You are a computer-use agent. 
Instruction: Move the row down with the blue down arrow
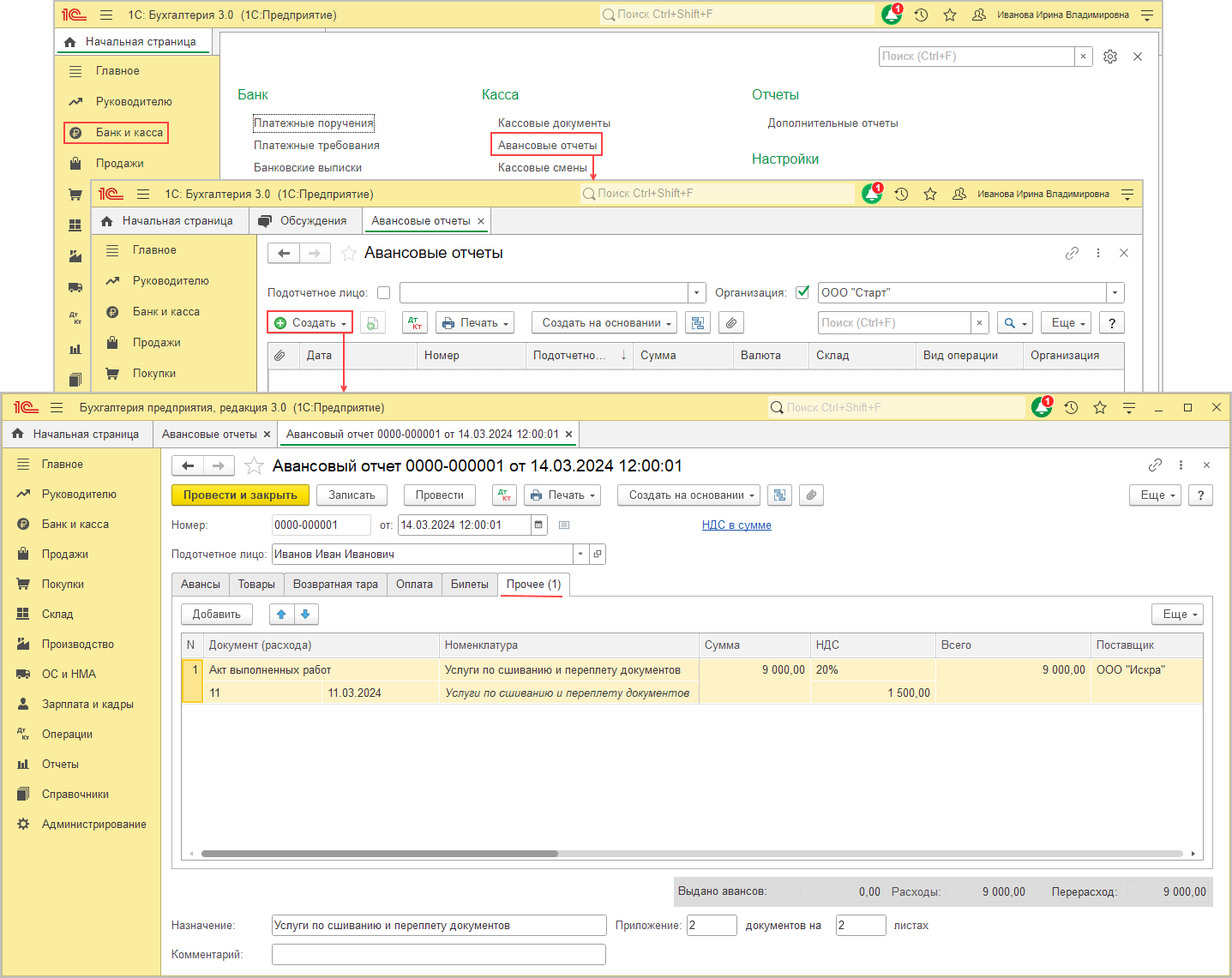pos(306,614)
